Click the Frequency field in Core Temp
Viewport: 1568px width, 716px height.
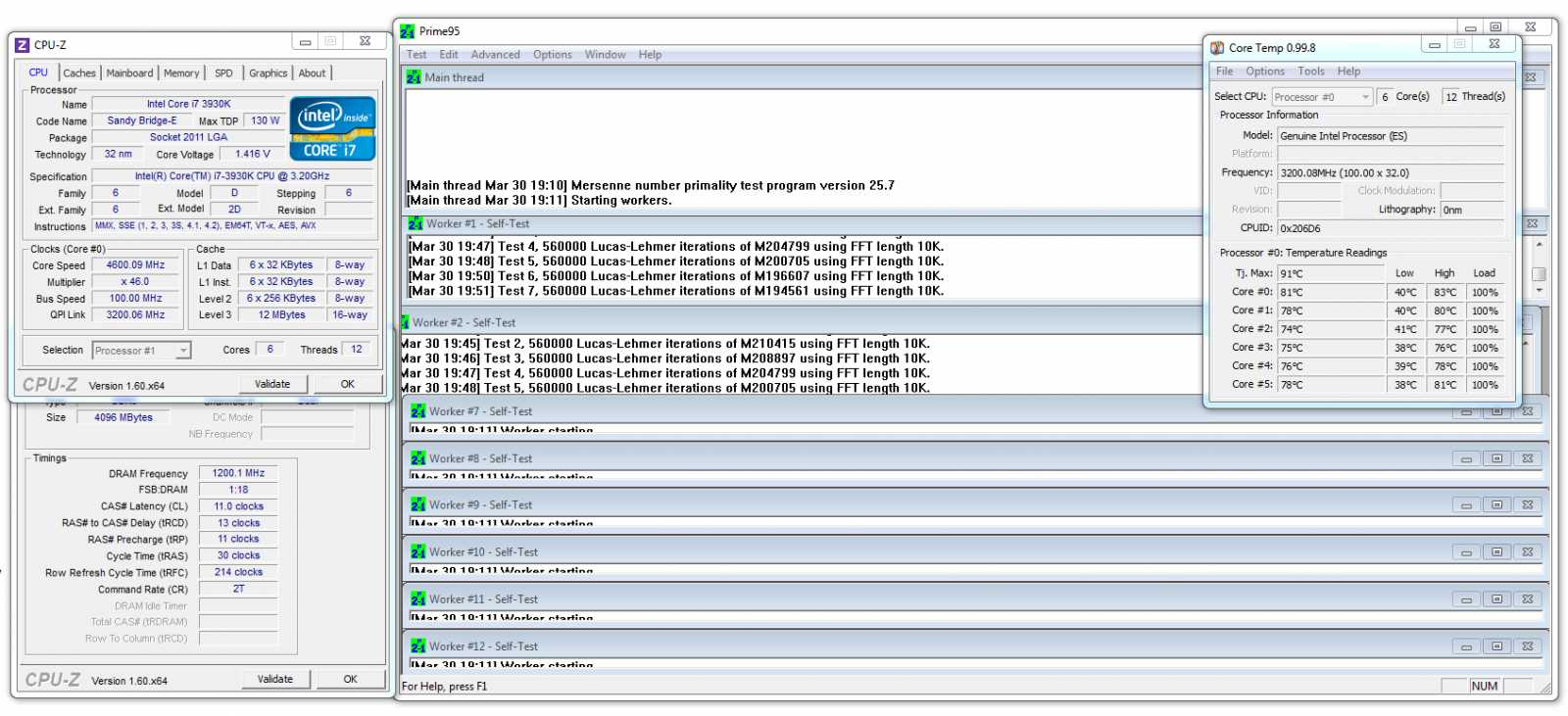coord(1391,173)
